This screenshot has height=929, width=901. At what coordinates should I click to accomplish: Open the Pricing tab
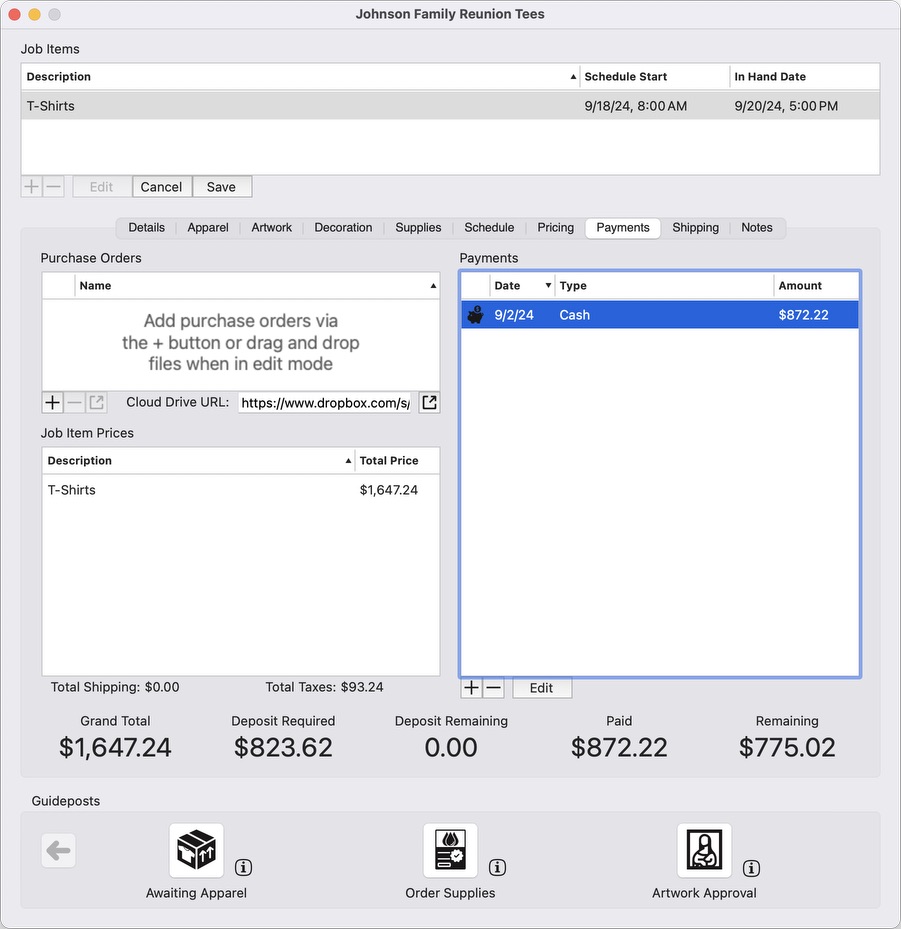pos(555,228)
